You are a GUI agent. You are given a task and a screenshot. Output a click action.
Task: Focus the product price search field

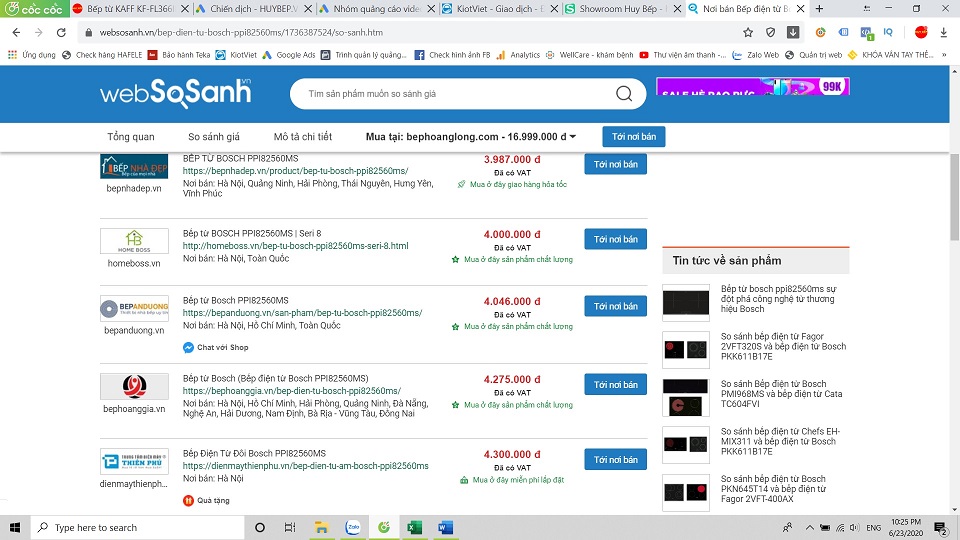click(453, 94)
